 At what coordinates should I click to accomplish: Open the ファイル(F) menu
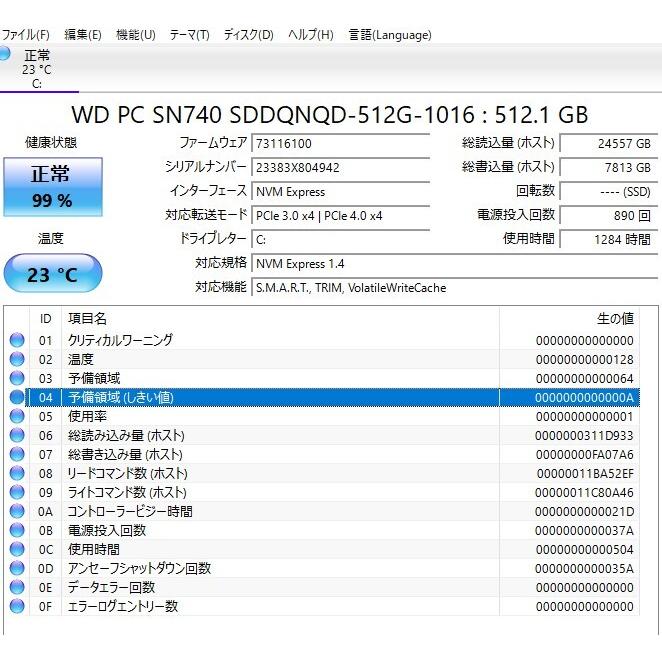[25, 35]
